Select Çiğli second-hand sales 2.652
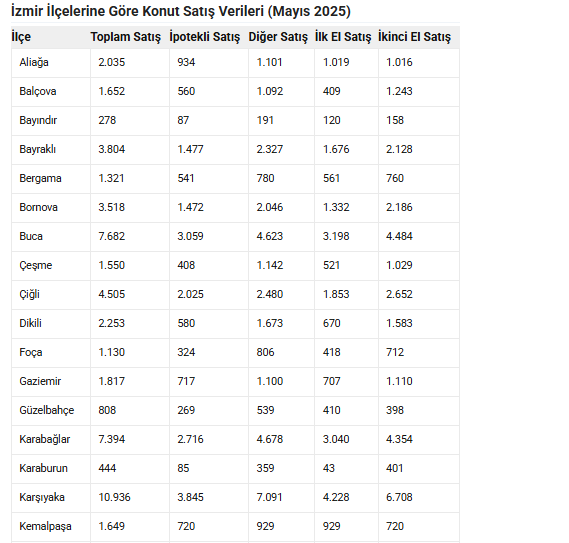The width and height of the screenshot is (569, 543). (399, 294)
